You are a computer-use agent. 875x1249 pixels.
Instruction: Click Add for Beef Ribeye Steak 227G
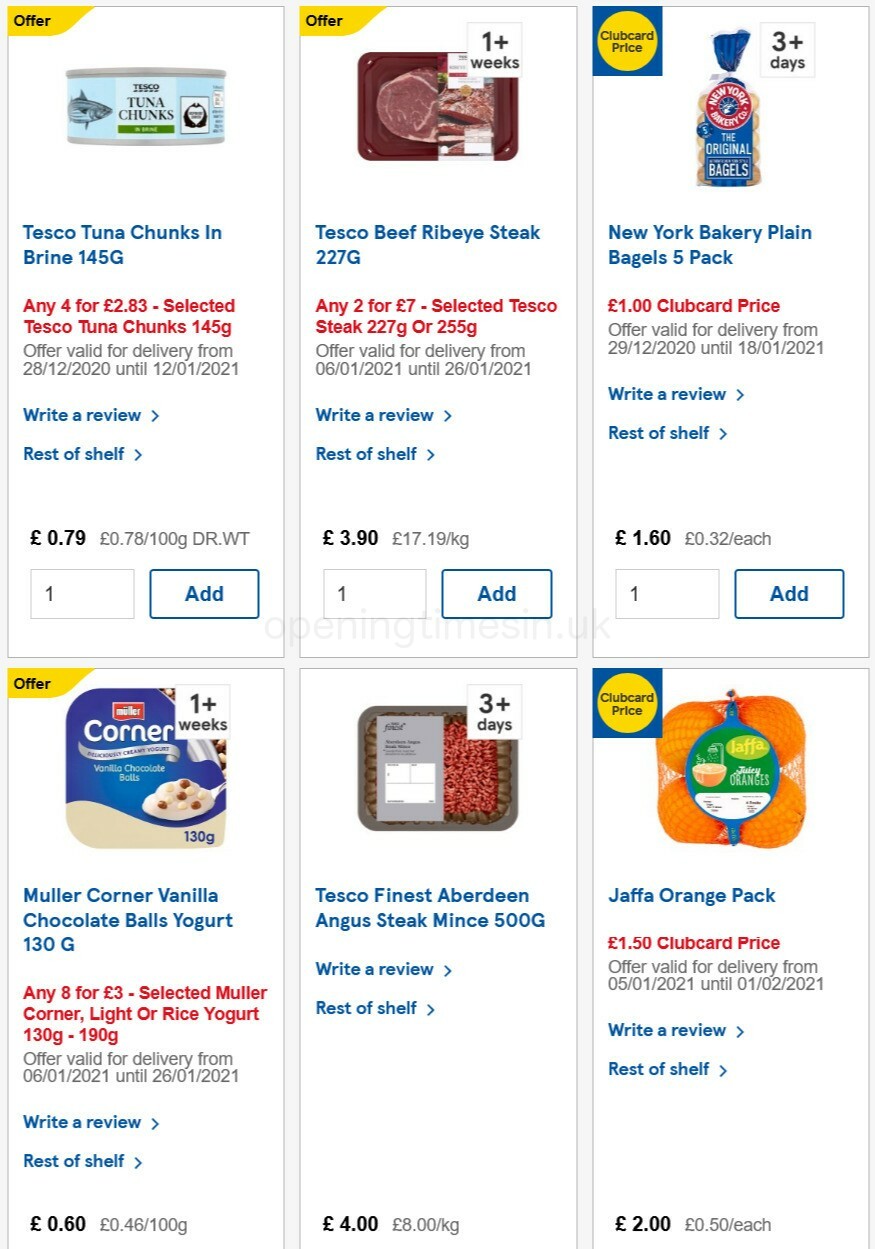coord(497,593)
